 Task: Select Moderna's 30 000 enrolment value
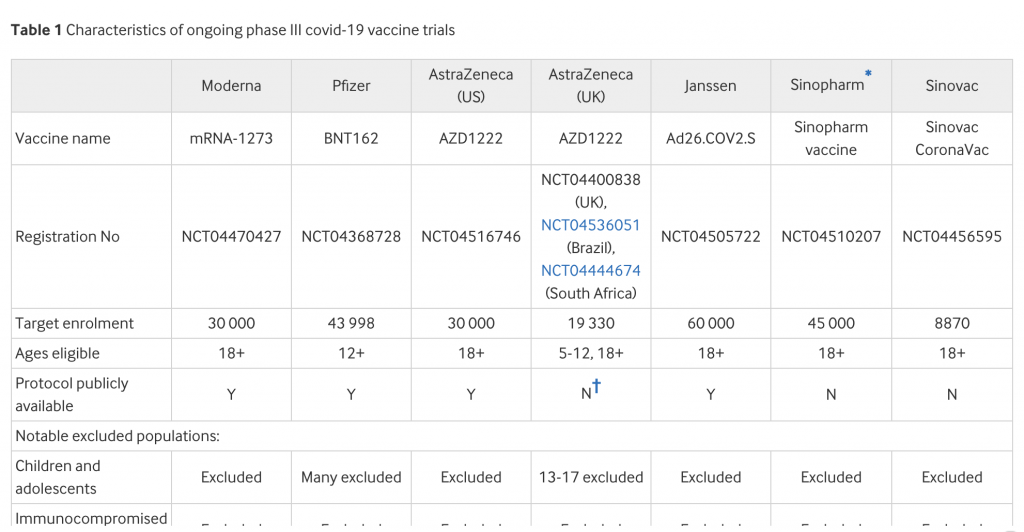click(231, 323)
